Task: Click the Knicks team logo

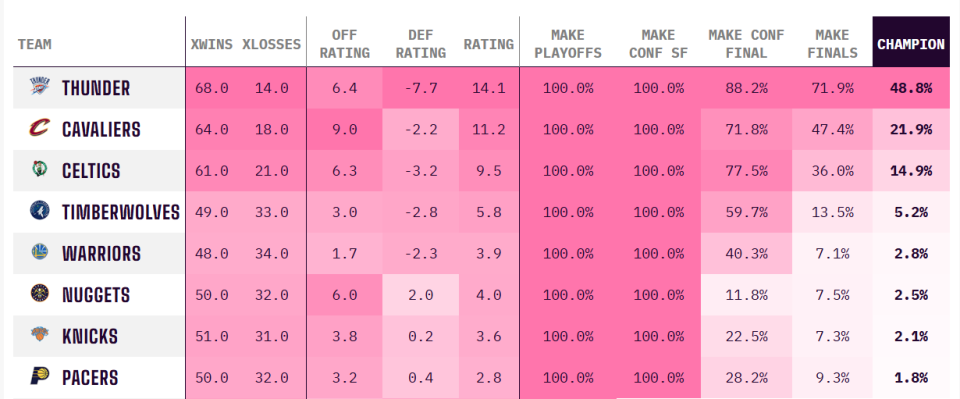Action: click(39, 335)
